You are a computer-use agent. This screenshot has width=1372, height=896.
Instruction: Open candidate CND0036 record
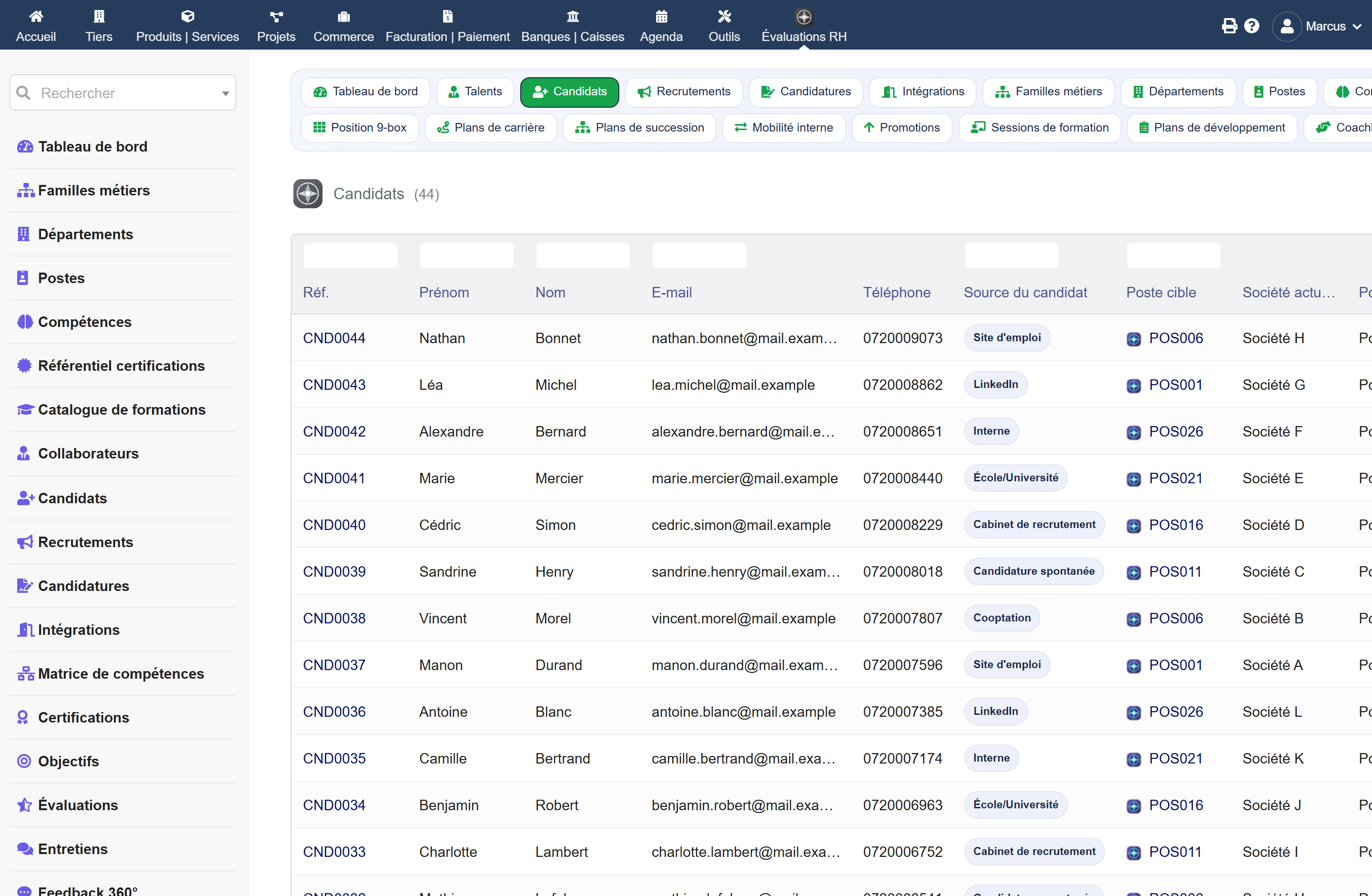(334, 712)
